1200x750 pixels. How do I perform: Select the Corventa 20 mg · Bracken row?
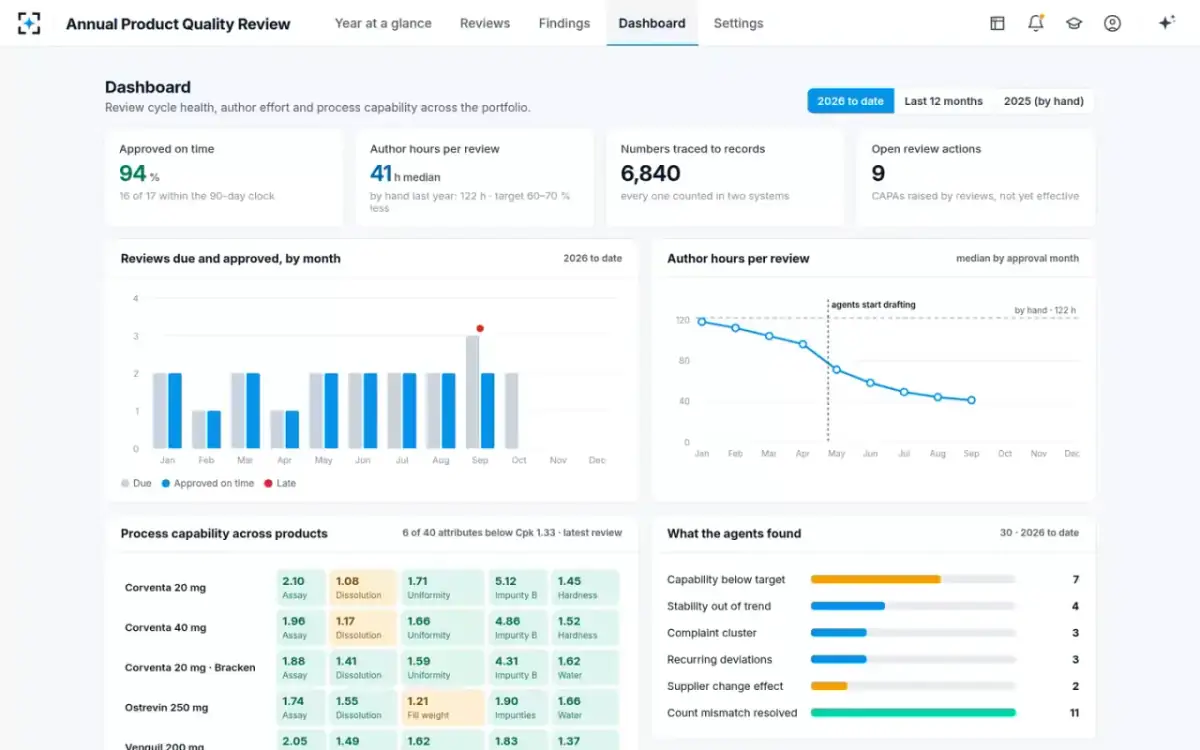pyautogui.click(x=190, y=668)
